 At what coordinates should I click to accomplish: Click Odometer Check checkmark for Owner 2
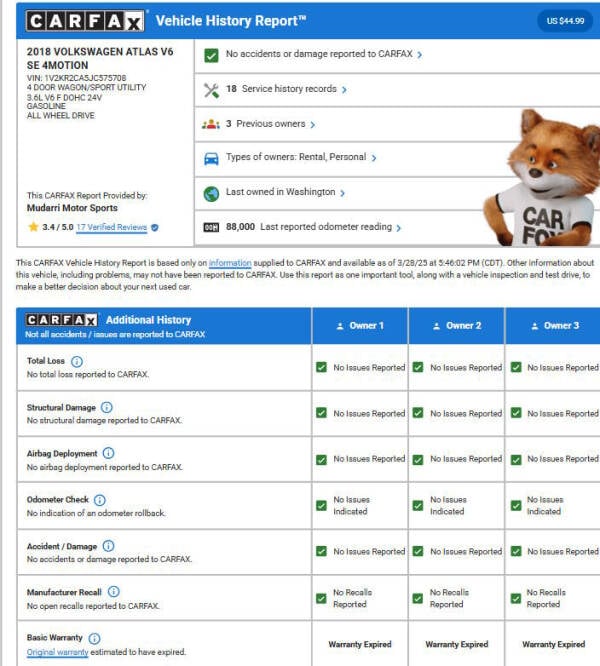click(418, 505)
